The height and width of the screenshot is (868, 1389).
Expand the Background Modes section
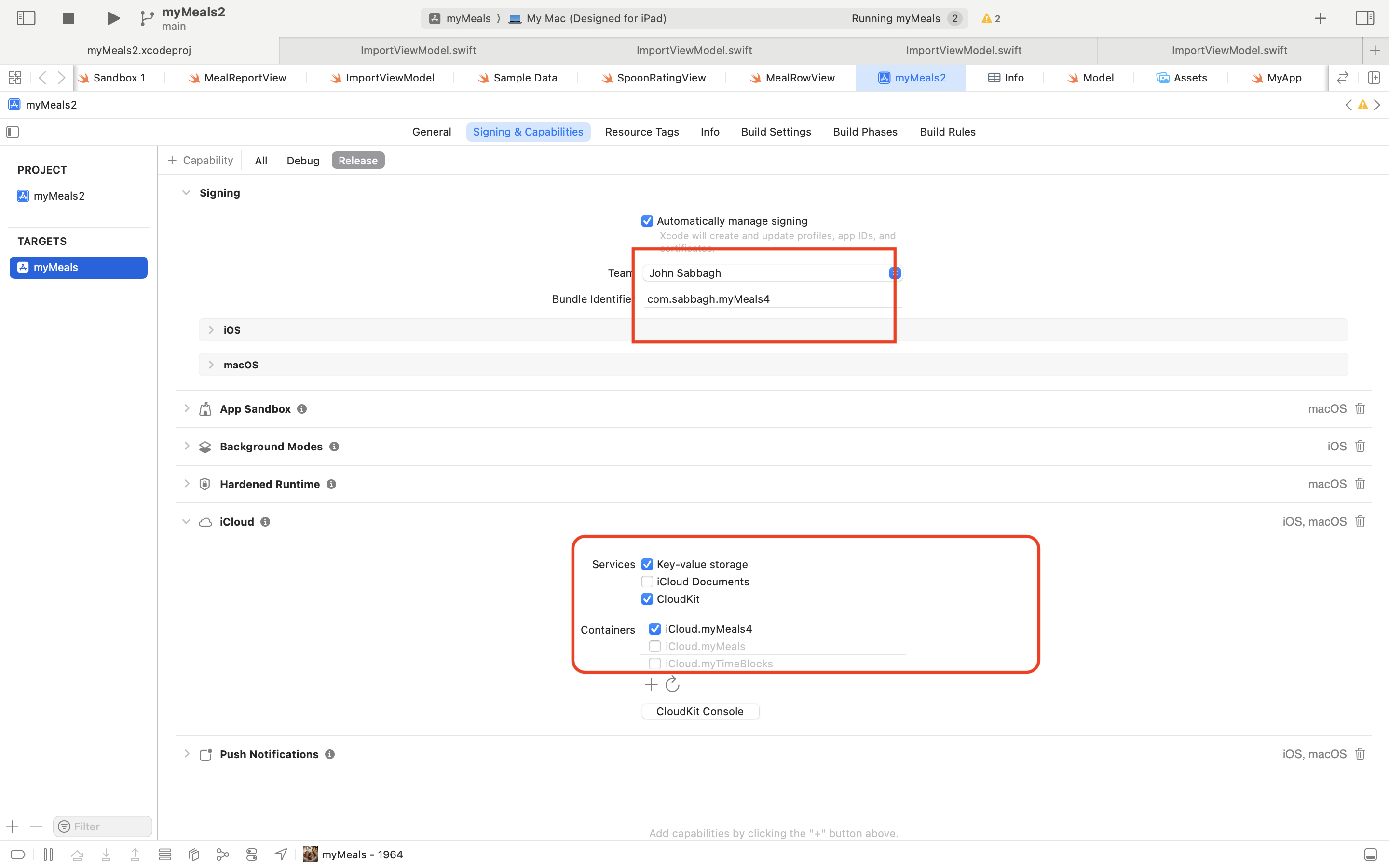click(187, 446)
